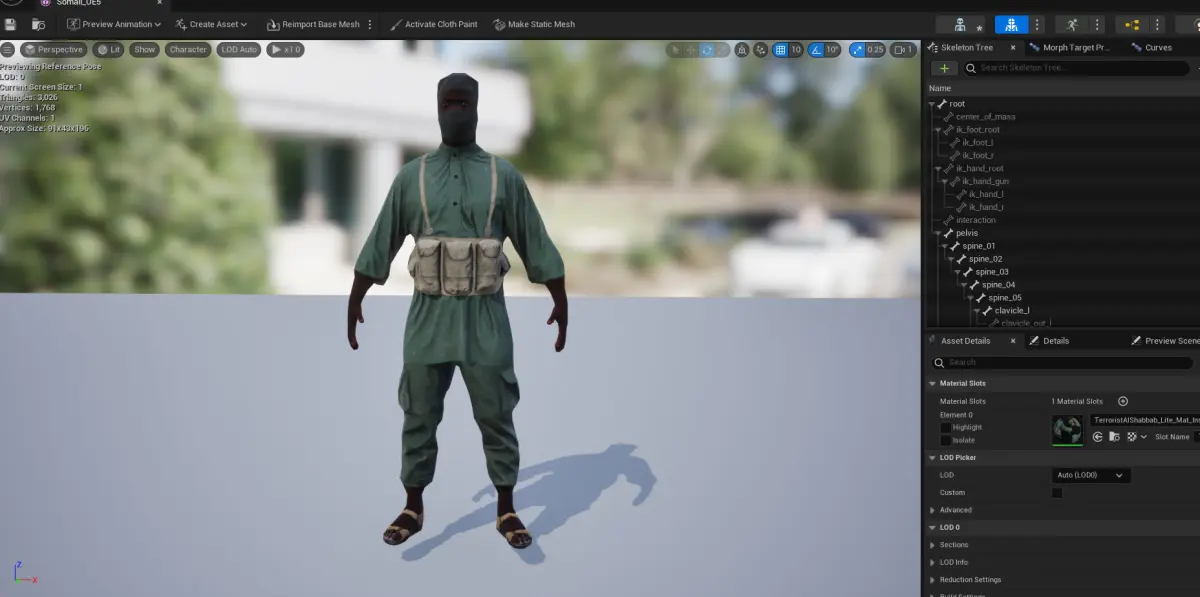Open the viewport Show menu

[x=145, y=49]
